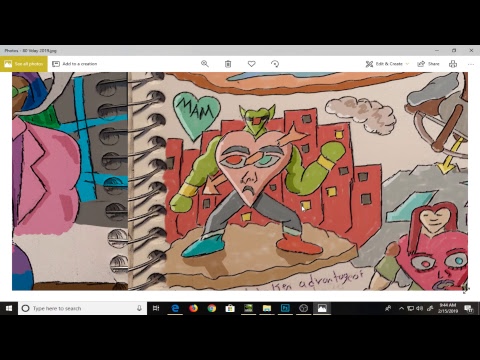Open the Windows Start menu
The height and width of the screenshot is (360, 480).
9,308
